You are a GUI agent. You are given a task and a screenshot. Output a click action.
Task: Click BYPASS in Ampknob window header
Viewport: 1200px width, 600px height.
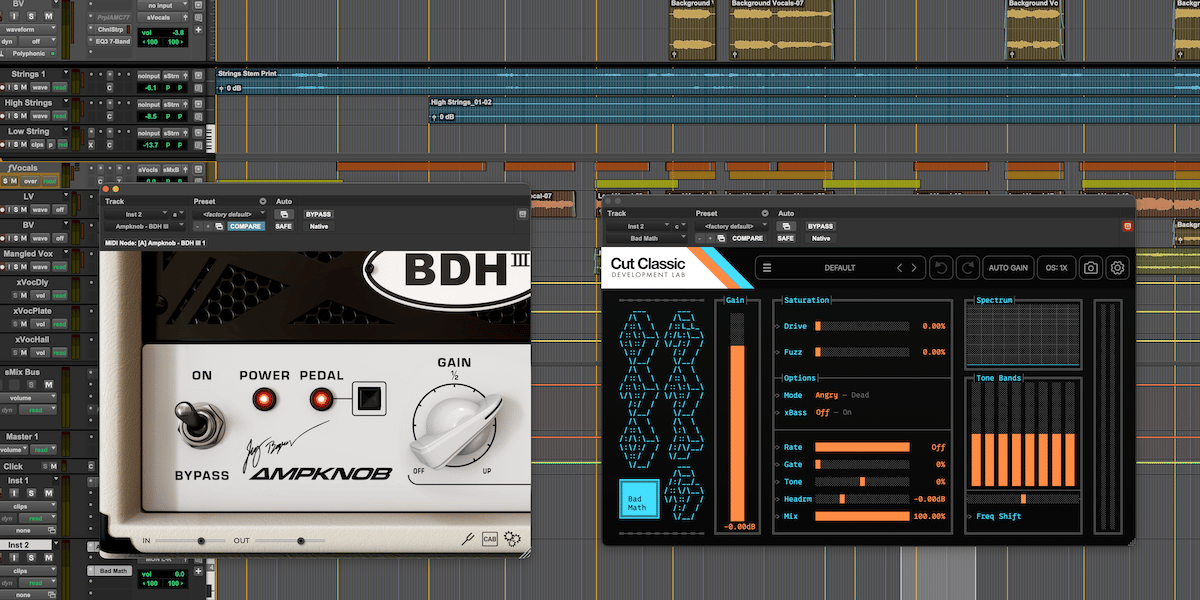coord(318,214)
